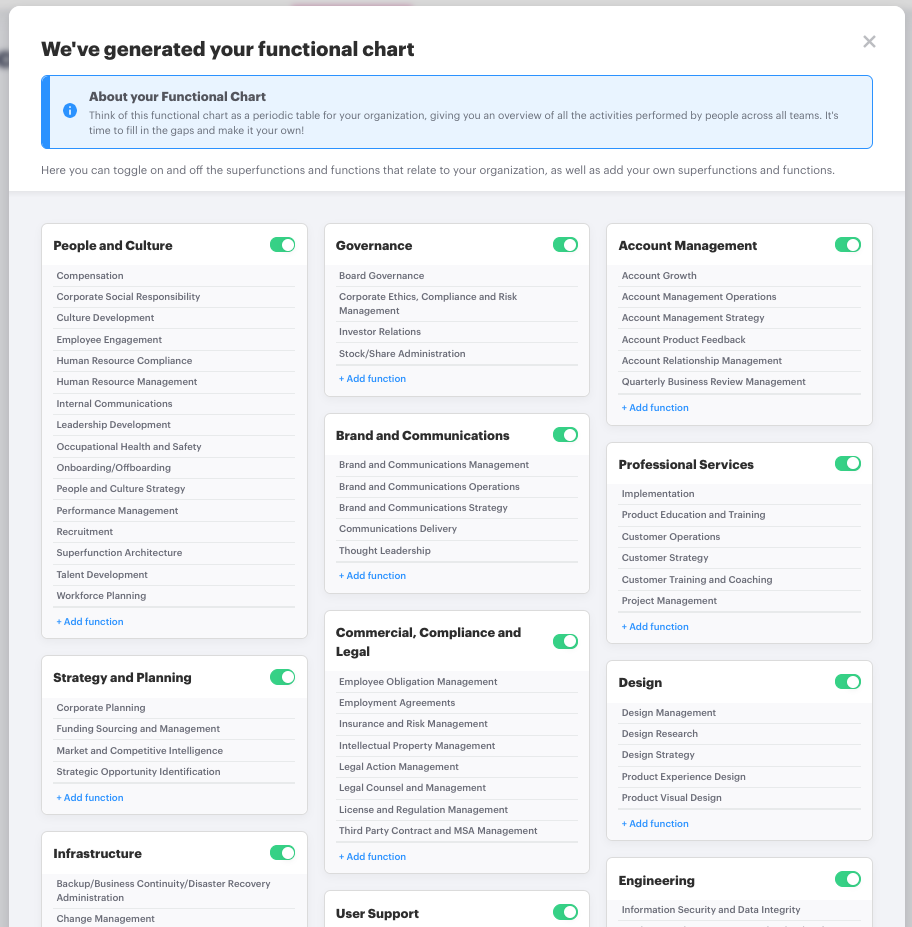This screenshot has height=927, width=912.
Task: Disable the People and Culture superfunction
Action: click(282, 244)
